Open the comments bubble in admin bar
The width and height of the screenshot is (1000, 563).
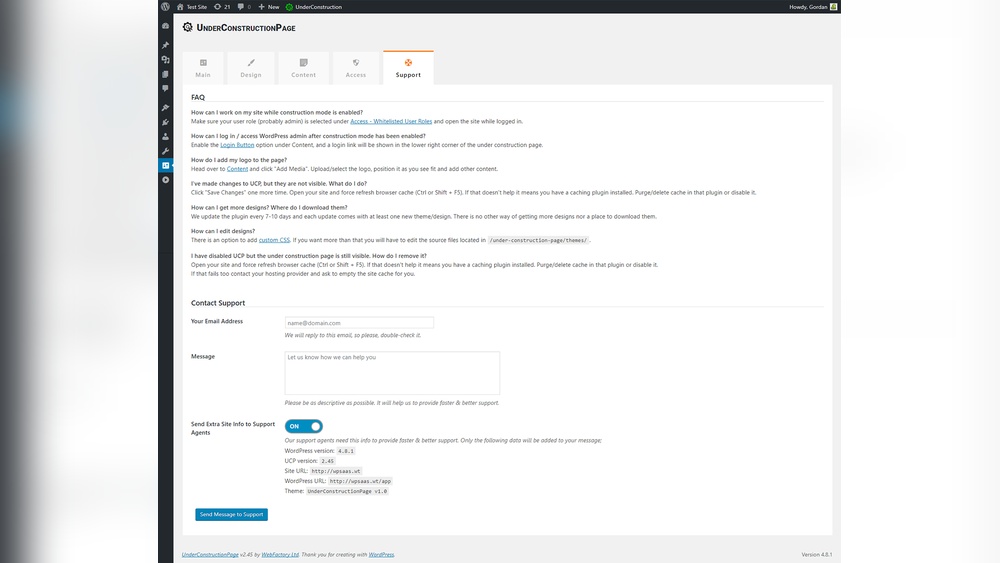click(x=244, y=6)
